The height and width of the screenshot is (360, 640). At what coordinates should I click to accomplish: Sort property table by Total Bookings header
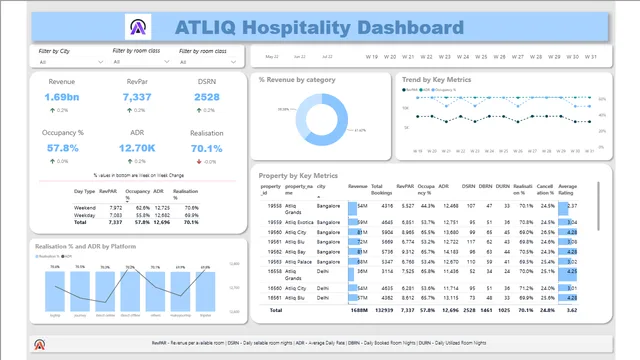[381, 189]
